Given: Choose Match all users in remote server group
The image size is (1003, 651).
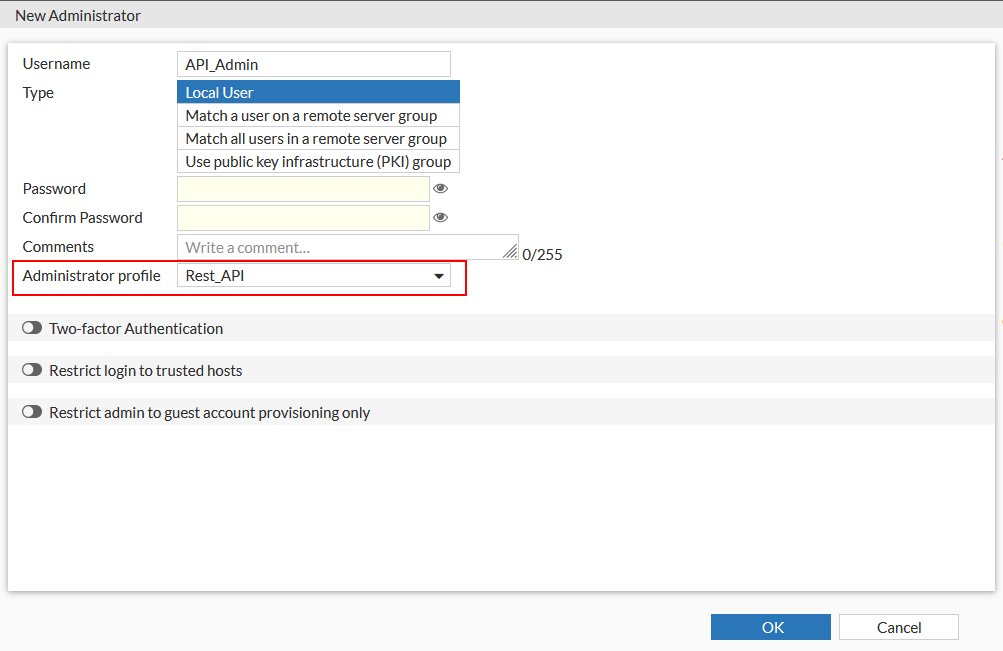Looking at the screenshot, I should 318,138.
